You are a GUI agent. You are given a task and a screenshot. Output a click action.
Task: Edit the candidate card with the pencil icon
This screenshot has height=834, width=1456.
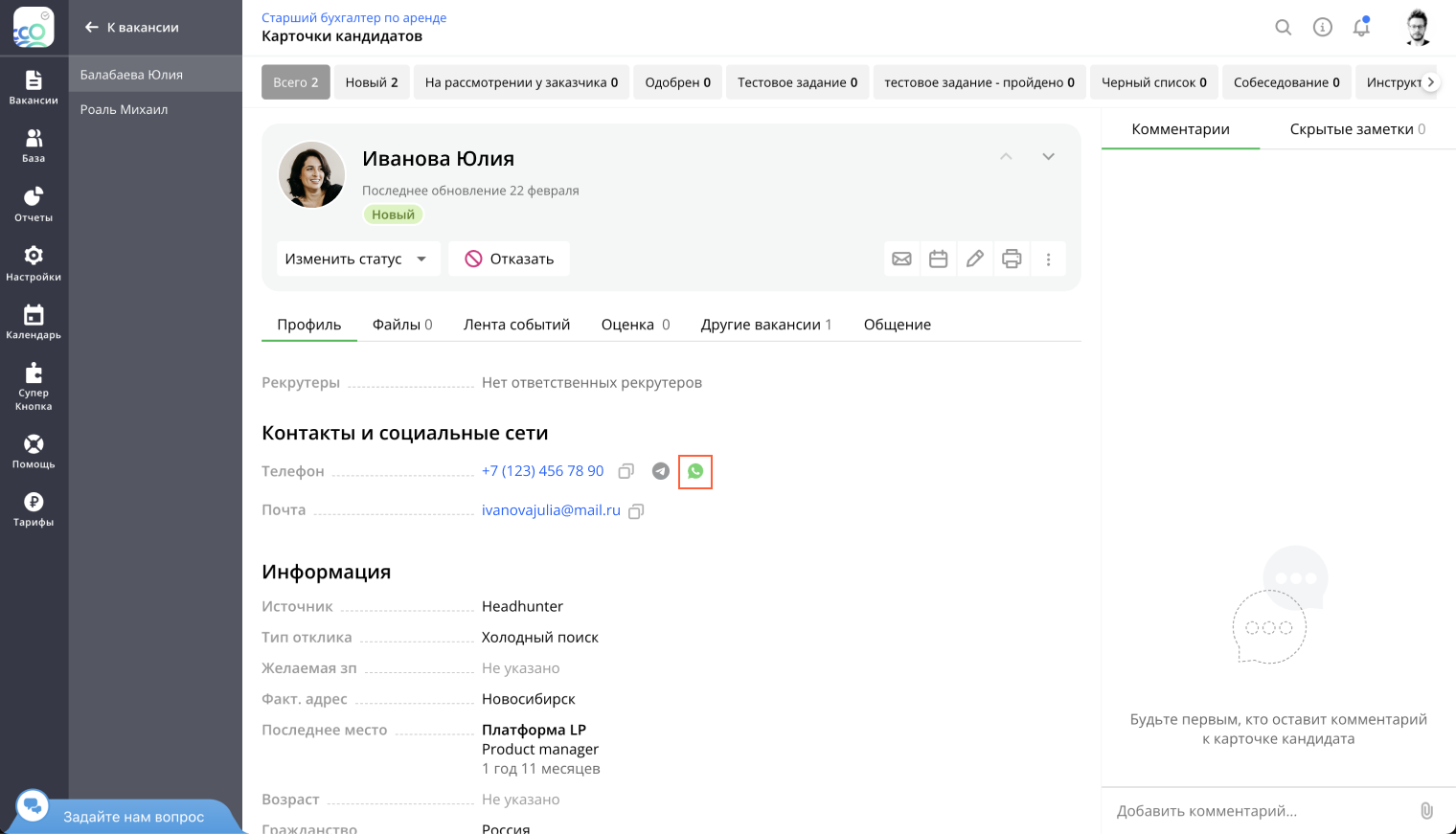pos(975,259)
